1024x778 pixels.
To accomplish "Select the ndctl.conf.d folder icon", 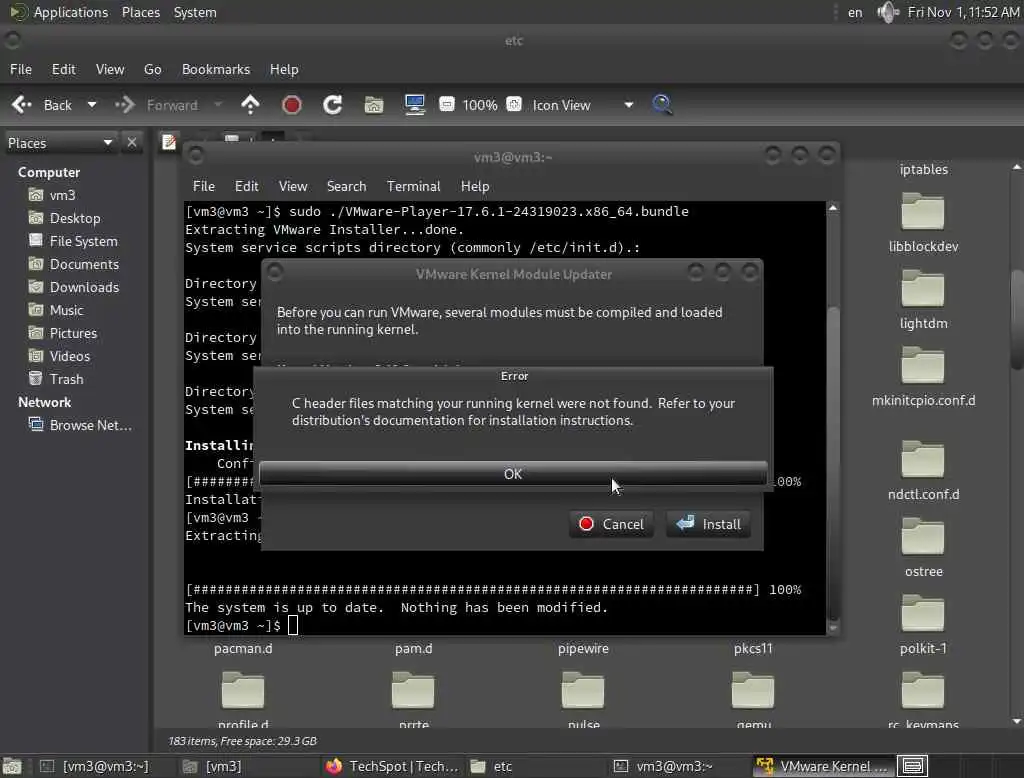I will [x=922, y=459].
